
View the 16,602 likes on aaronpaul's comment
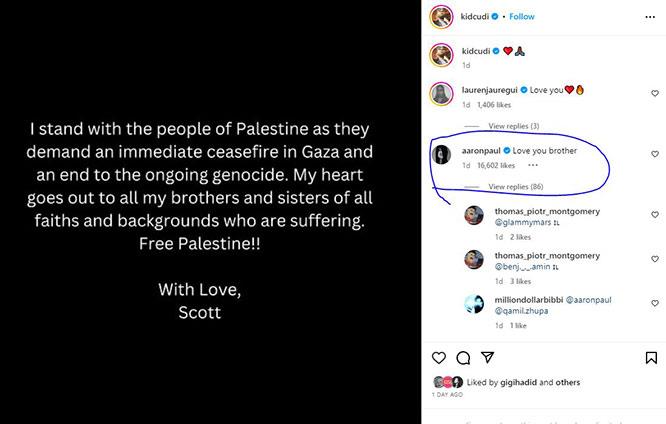tap(495, 165)
